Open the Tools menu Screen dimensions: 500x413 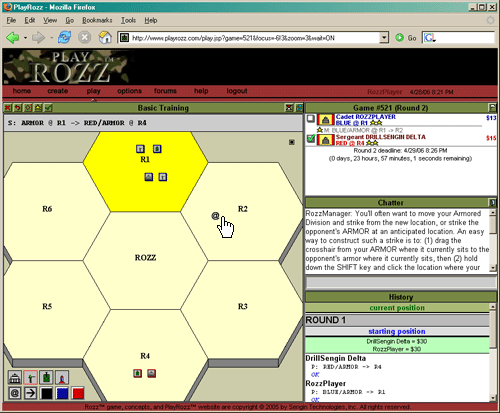pos(128,20)
